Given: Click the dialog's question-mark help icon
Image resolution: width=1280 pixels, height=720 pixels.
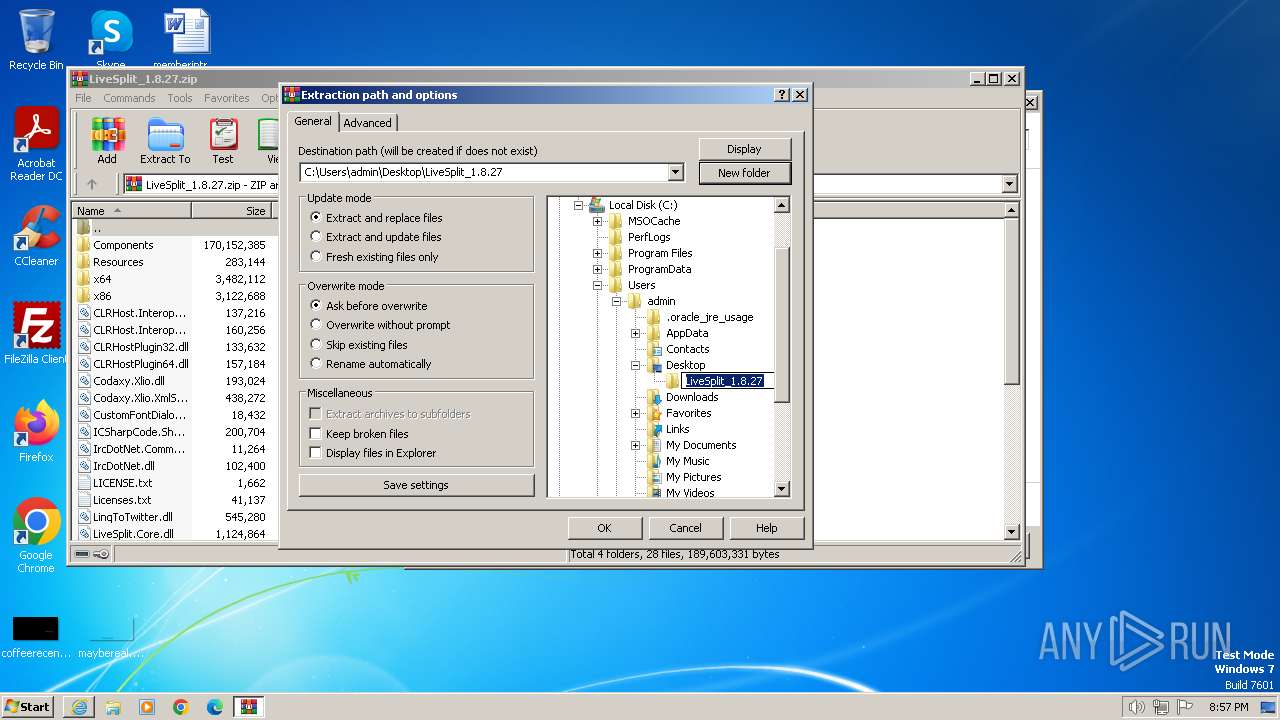Looking at the screenshot, I should tap(782, 95).
